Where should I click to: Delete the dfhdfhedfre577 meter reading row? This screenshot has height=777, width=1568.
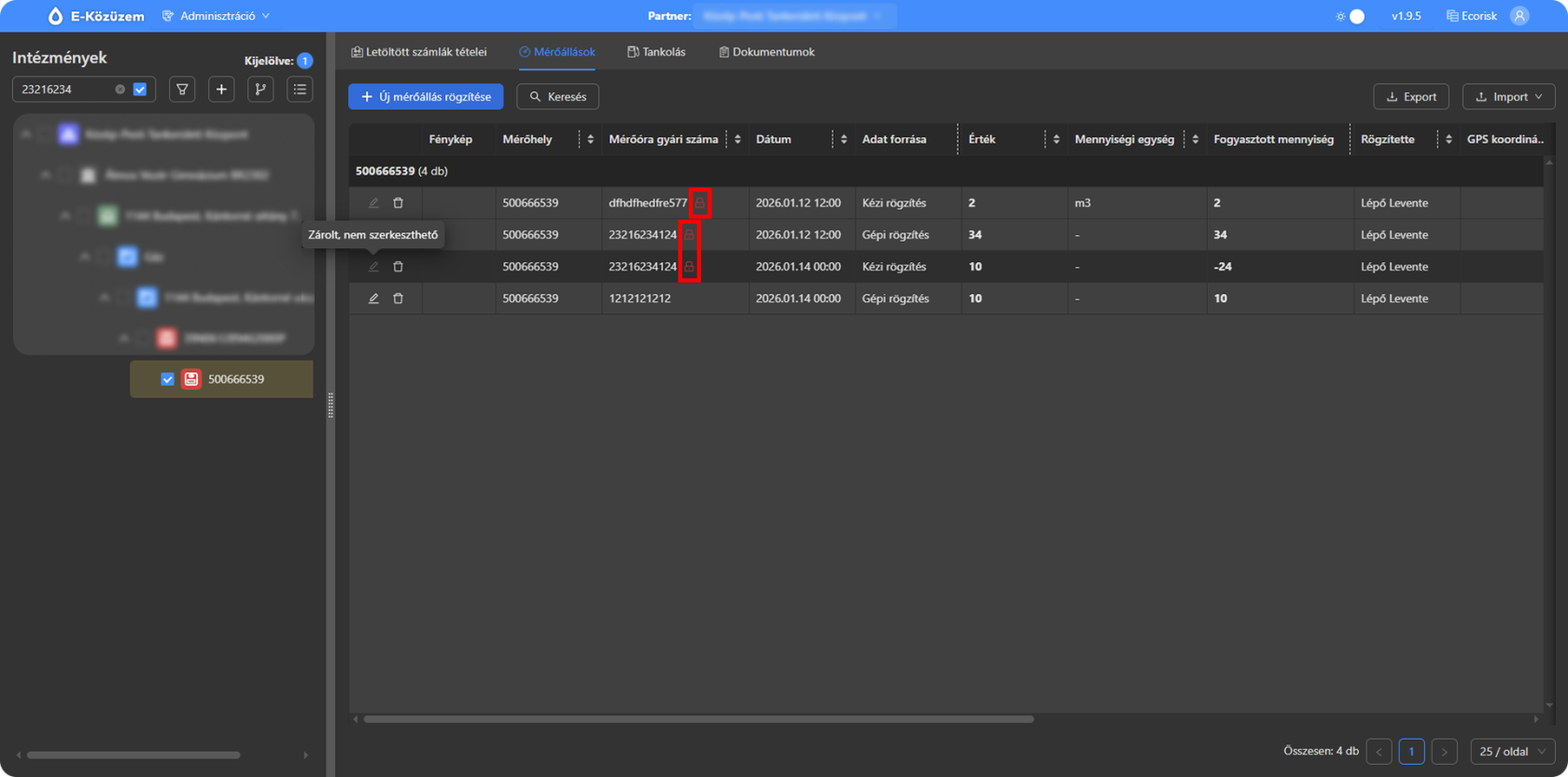[399, 203]
